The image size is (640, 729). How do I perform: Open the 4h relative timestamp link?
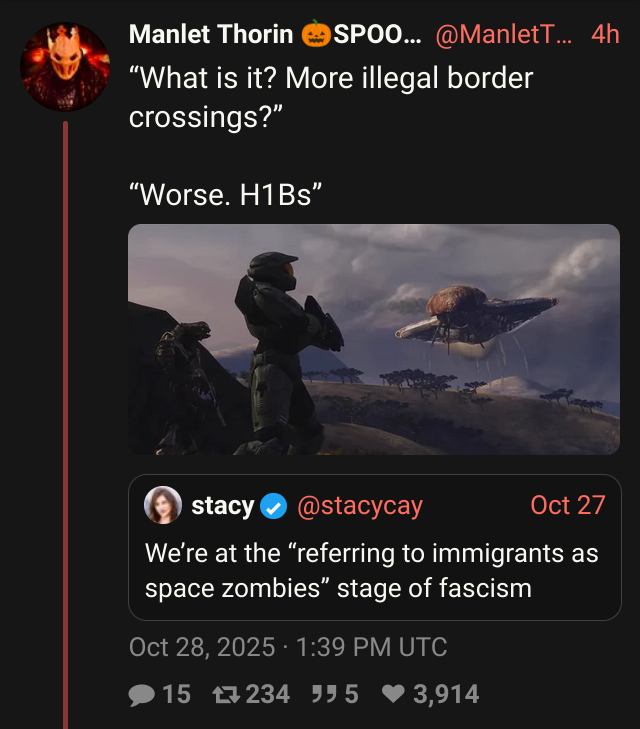point(605,34)
